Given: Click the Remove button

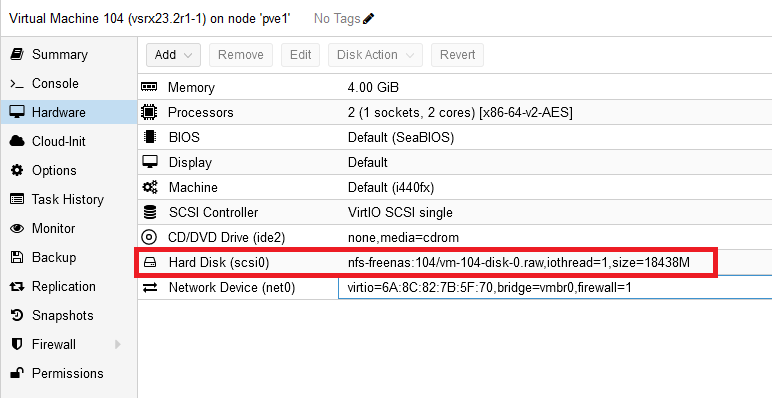Looking at the screenshot, I should pos(241,55).
